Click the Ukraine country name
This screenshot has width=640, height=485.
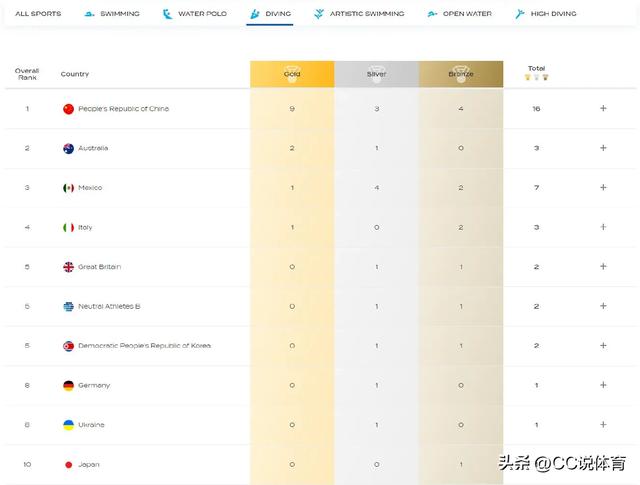91,425
